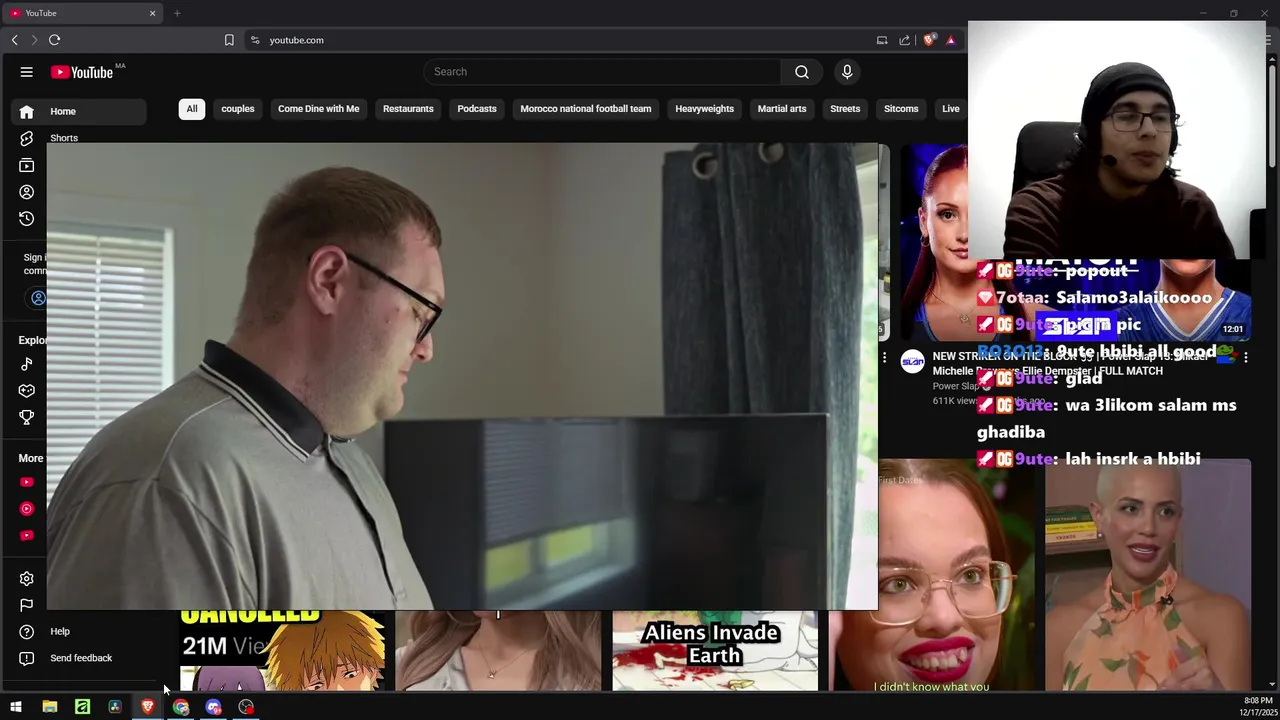This screenshot has width=1280, height=720.
Task: Open YouTube Kids icon under More
Action: (x=27, y=535)
